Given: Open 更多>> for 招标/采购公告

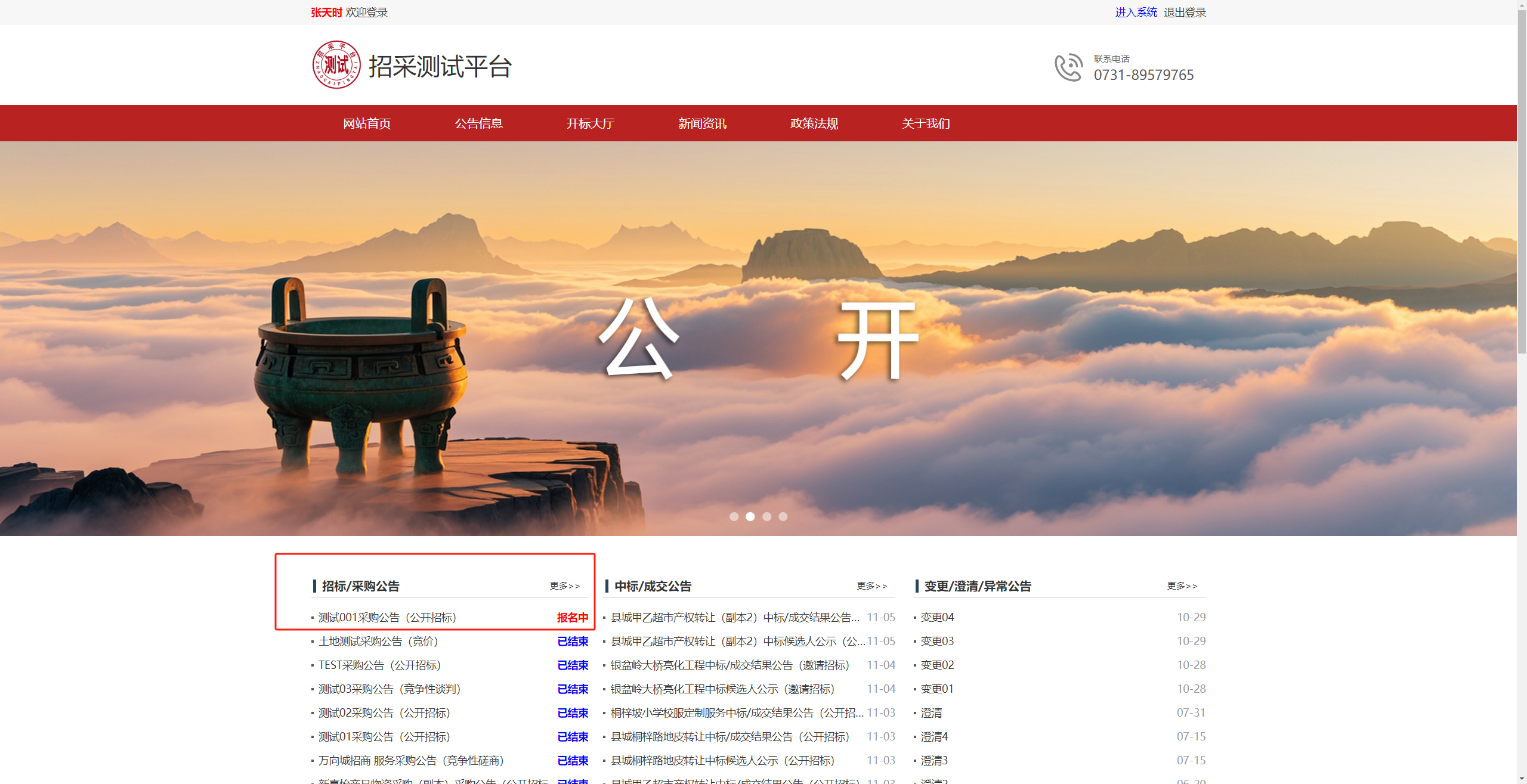Looking at the screenshot, I should tap(564, 585).
